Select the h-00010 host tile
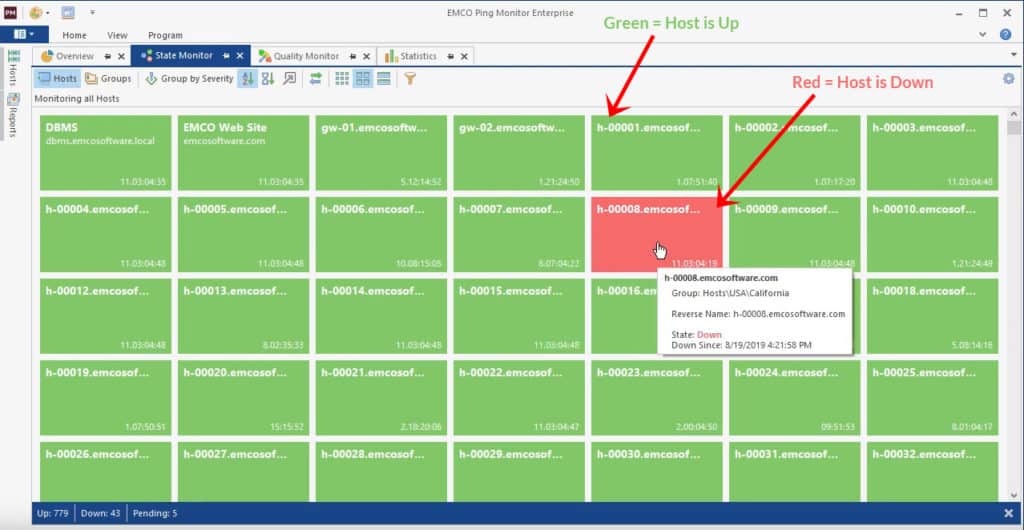The width and height of the screenshot is (1024, 530). coord(933,234)
